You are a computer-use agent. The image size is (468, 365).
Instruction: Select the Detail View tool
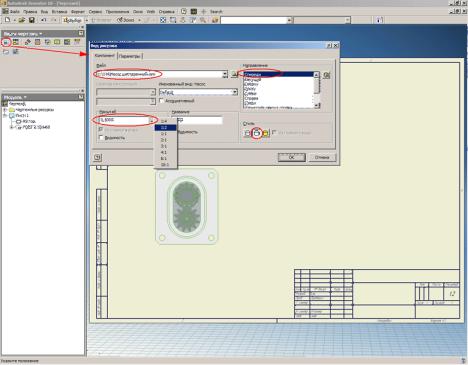tap(47, 42)
